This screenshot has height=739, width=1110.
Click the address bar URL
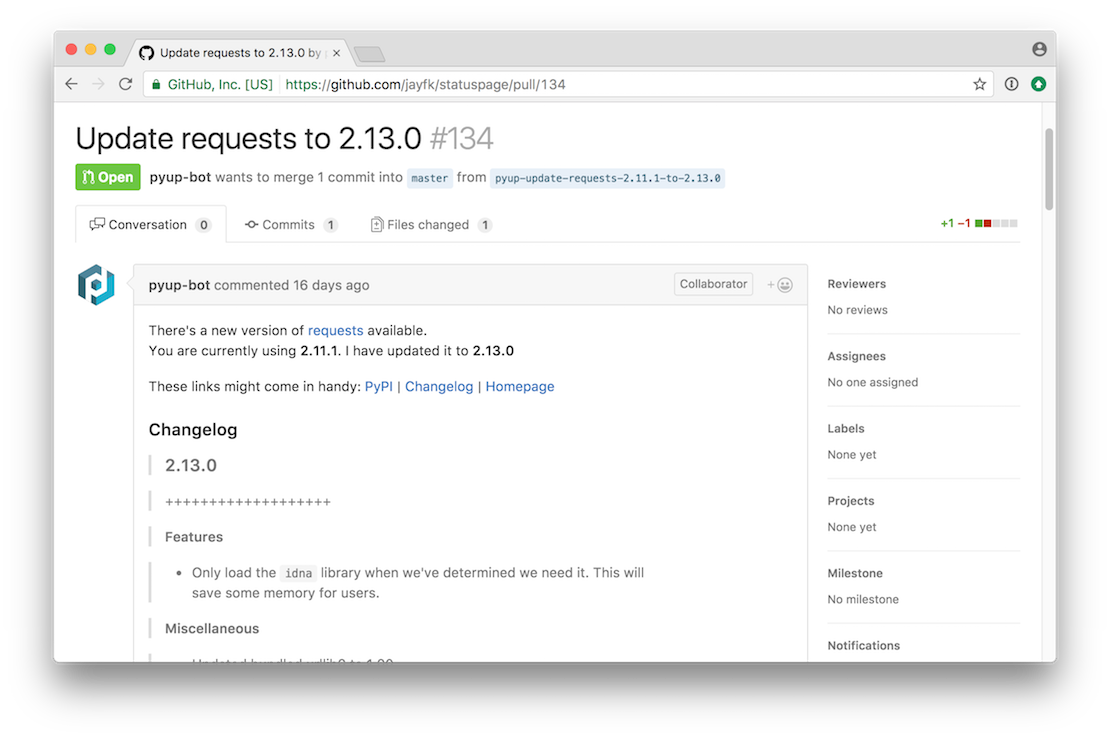tap(425, 84)
